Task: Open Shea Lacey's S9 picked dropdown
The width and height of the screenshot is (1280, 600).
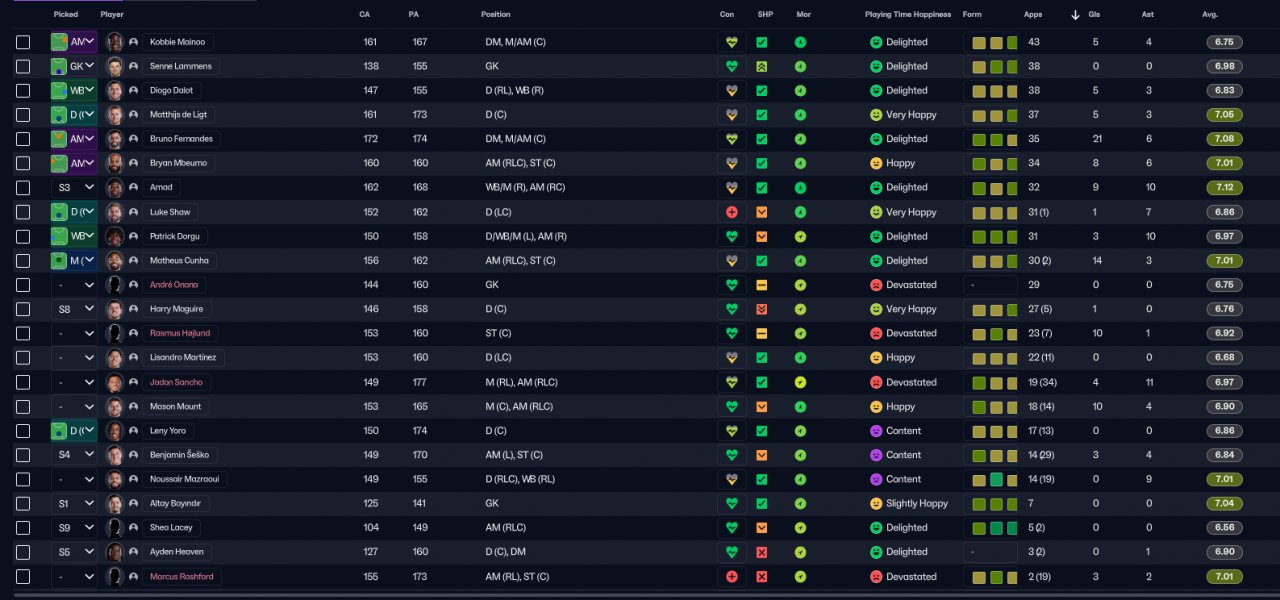Action: click(x=74, y=527)
